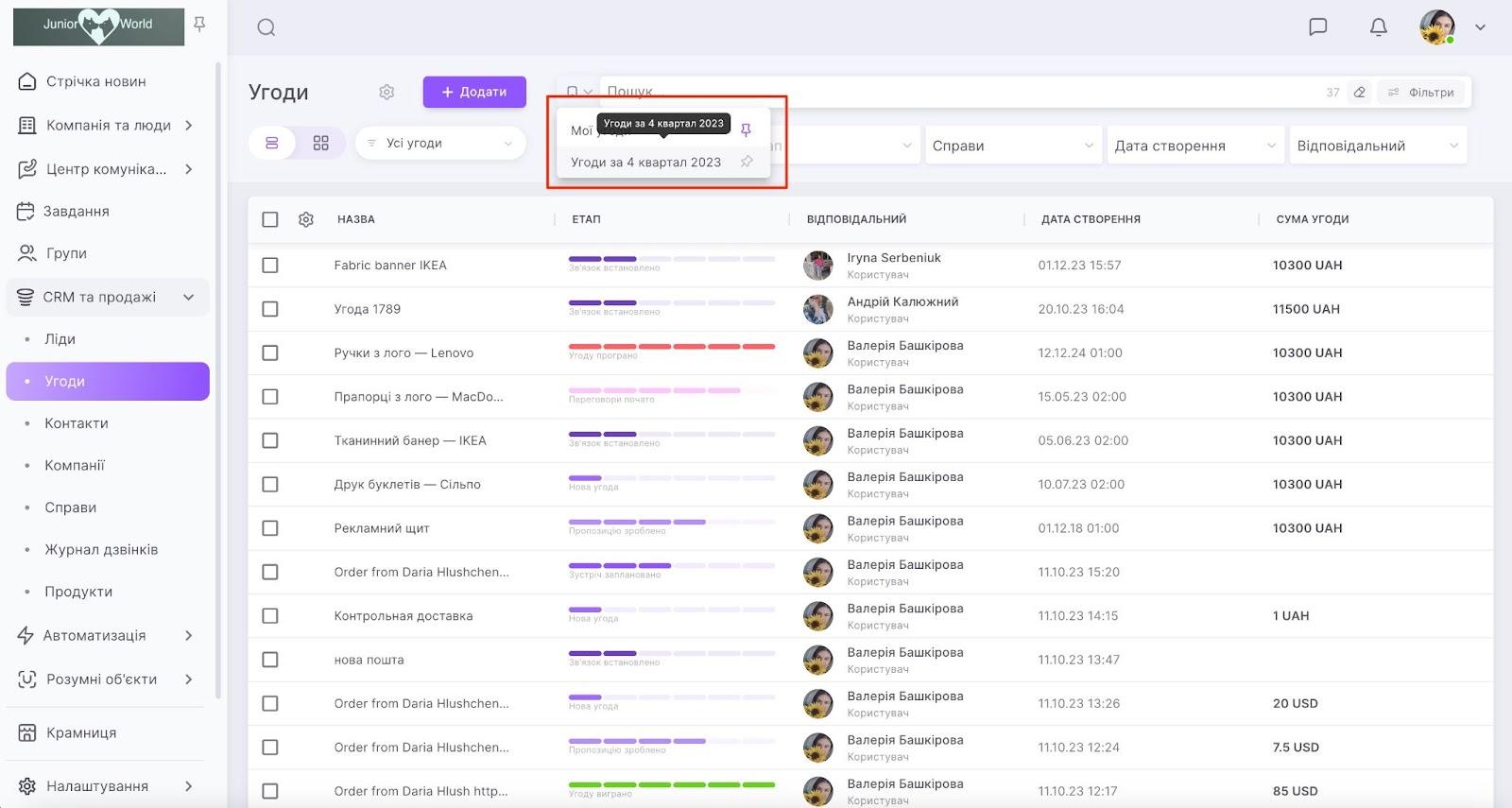This screenshot has width=1512, height=808.
Task: Open the chat messages icon
Action: [x=1317, y=27]
